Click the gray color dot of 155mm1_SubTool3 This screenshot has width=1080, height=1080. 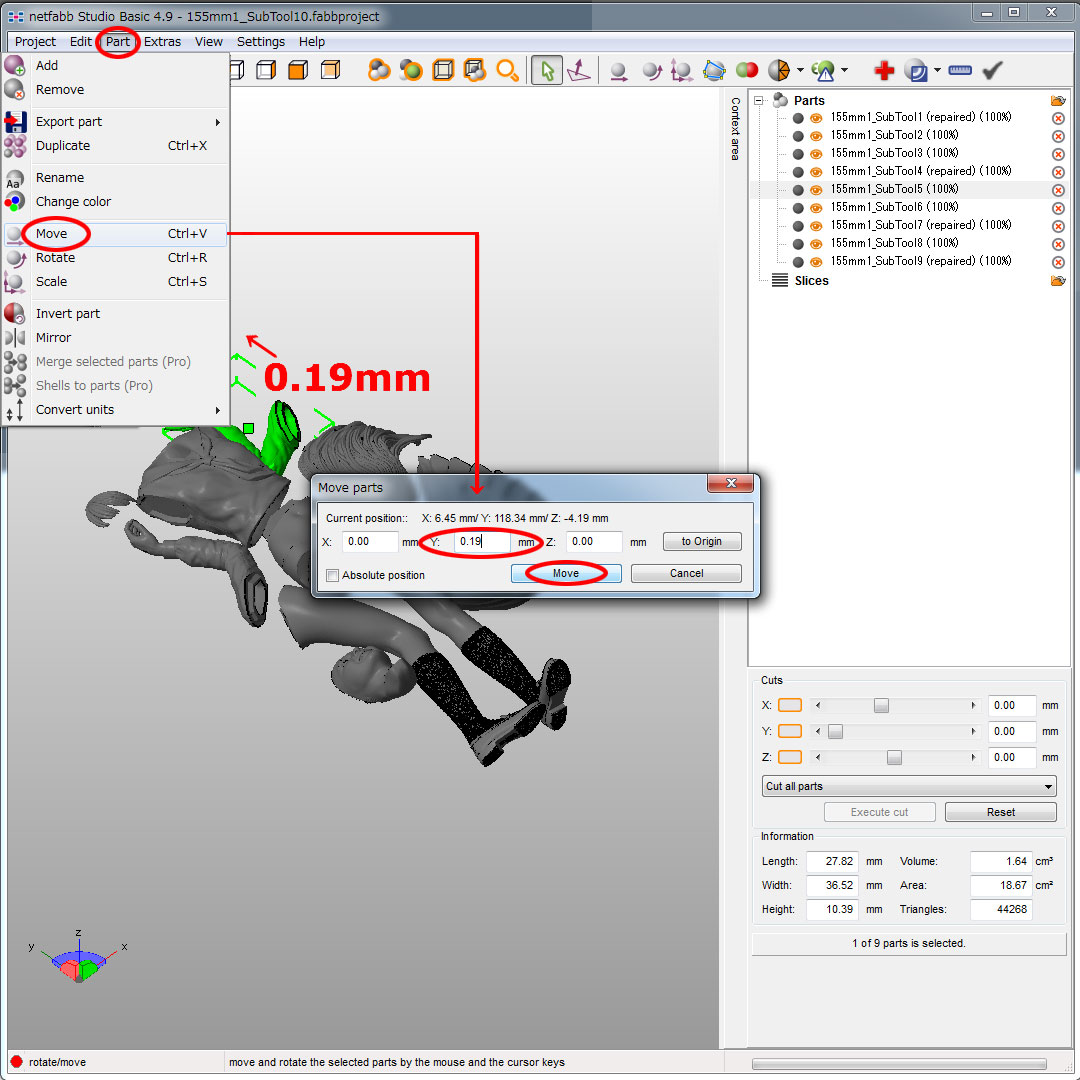tap(798, 154)
